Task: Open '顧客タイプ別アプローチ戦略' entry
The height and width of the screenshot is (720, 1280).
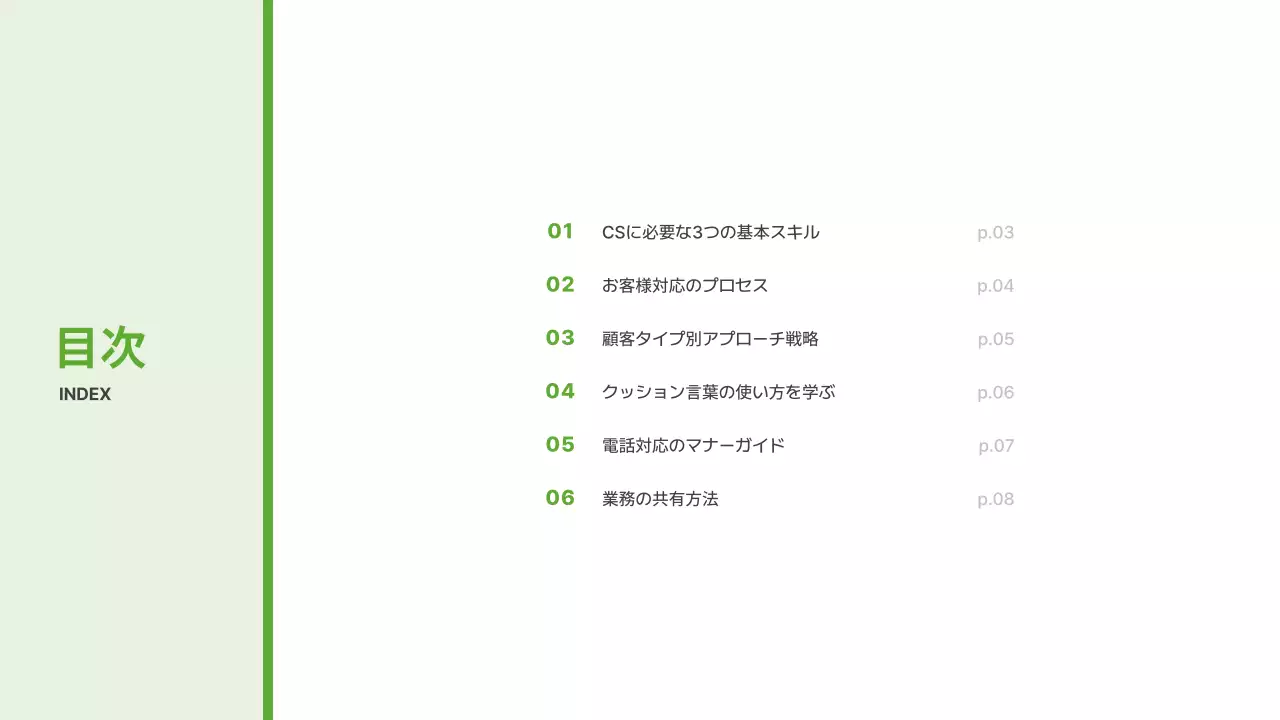Action: tap(710, 339)
